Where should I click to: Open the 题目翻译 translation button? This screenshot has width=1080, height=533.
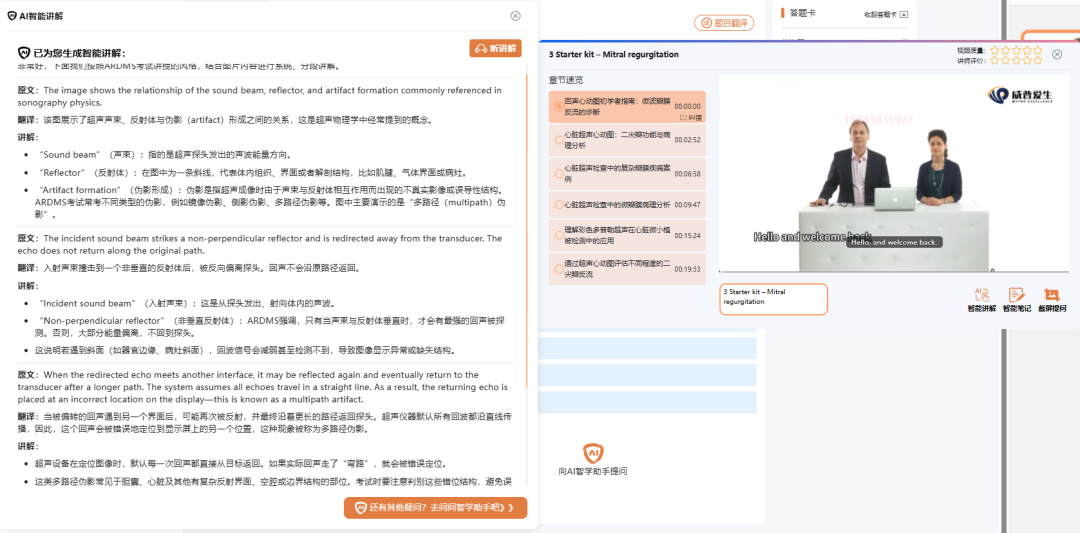(724, 23)
